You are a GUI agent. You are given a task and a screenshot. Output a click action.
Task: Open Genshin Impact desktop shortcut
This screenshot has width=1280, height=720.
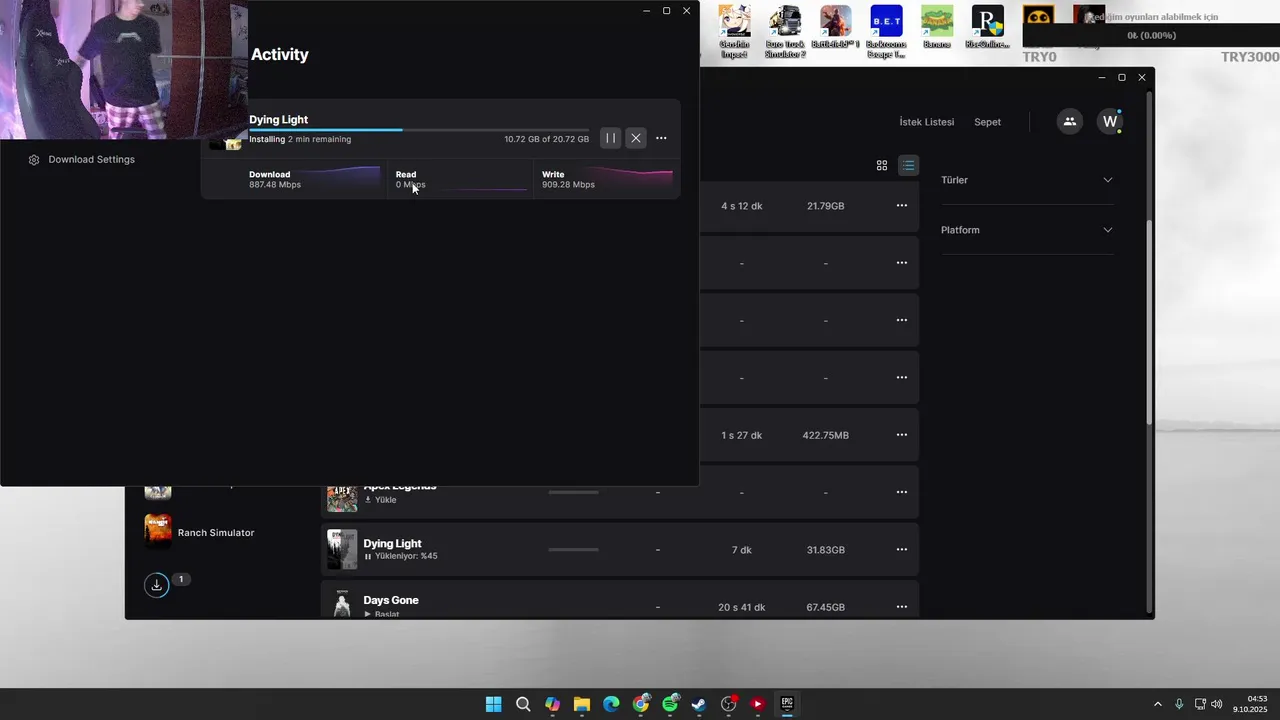point(735,31)
